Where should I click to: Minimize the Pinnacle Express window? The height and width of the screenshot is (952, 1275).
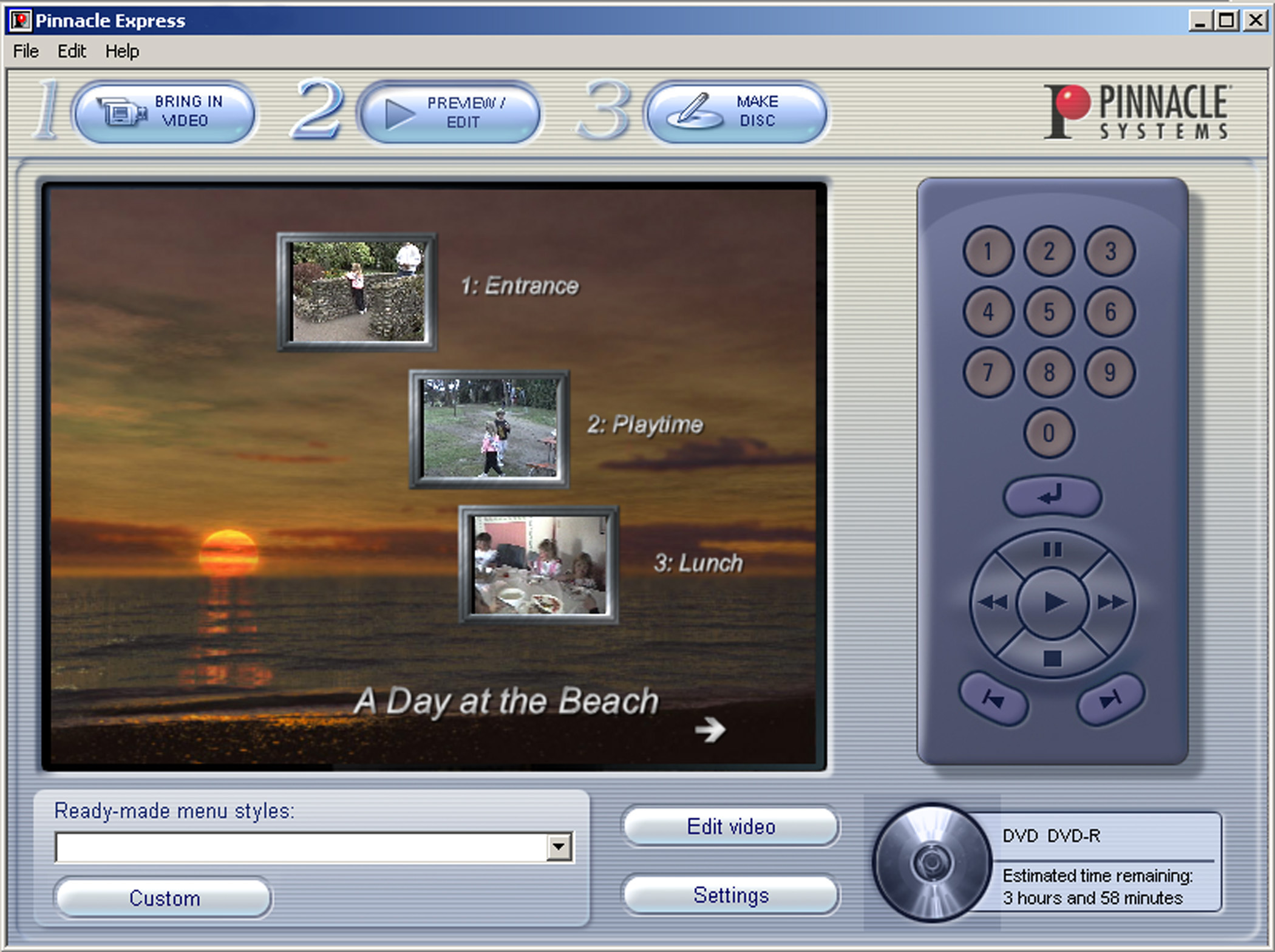tap(1199, 21)
